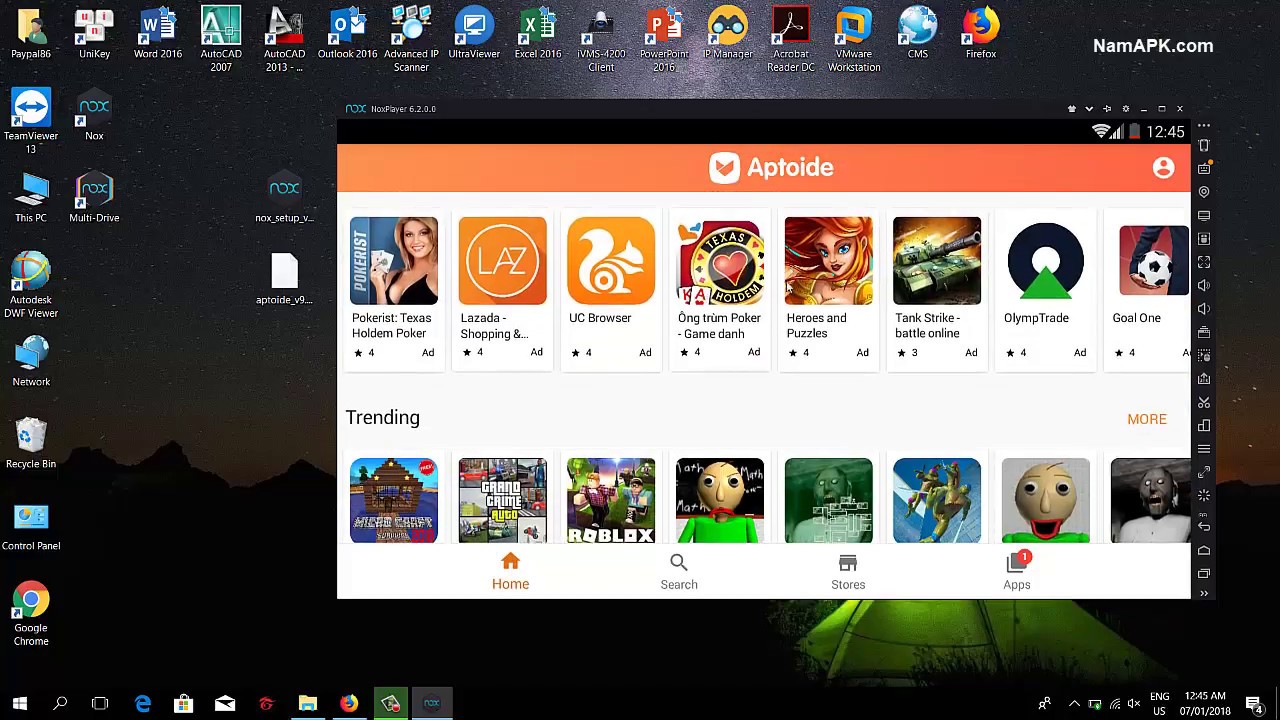Select nox_setup installer file on desktop
1280x720 pixels.
click(x=284, y=198)
